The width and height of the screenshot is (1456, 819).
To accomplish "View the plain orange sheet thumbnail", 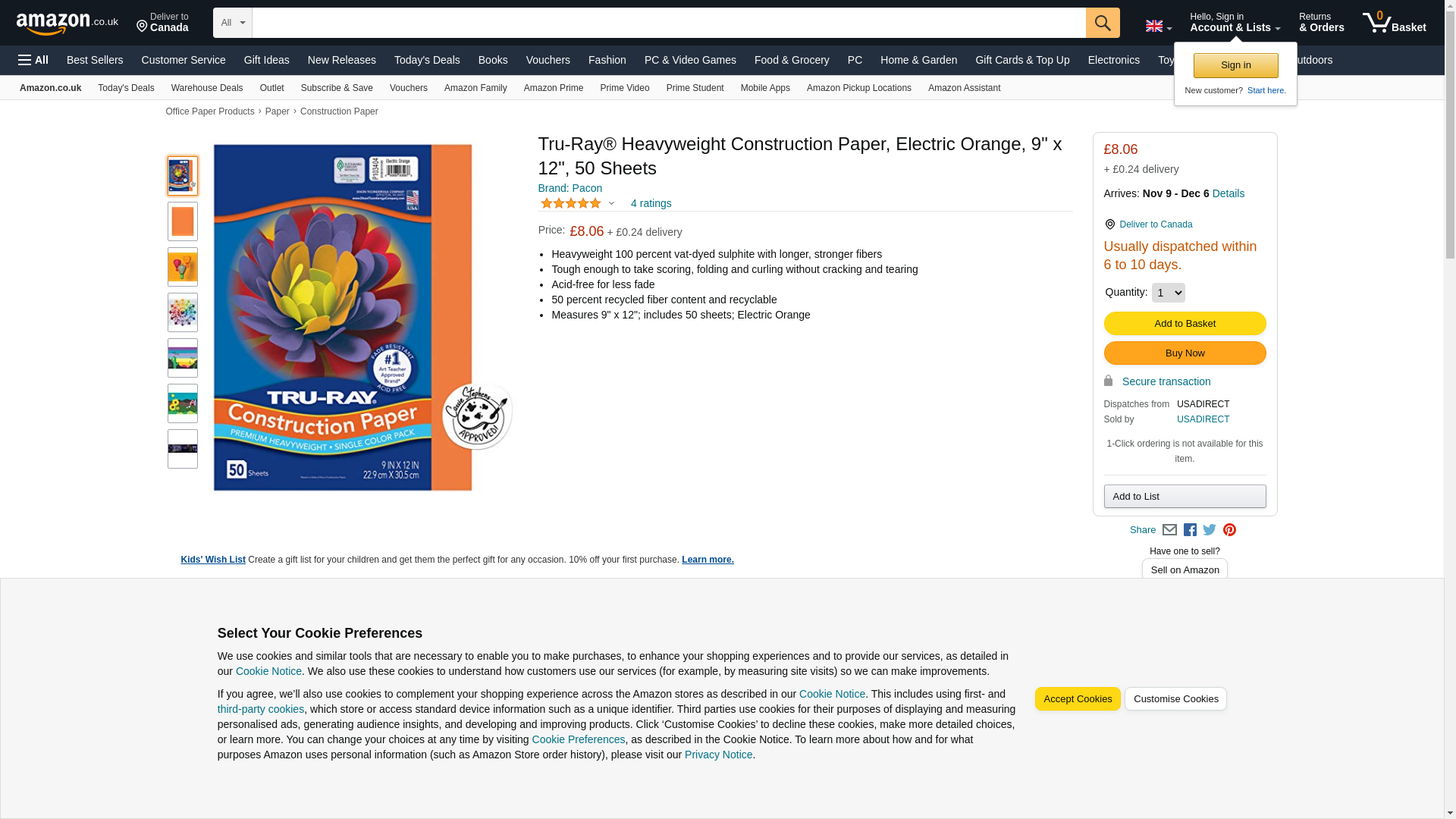I will (x=183, y=221).
